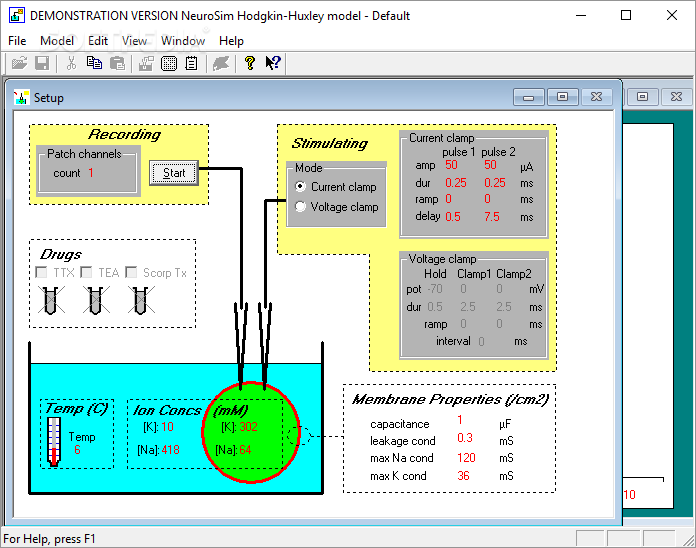Open the View menu
The height and width of the screenshot is (548, 696).
point(134,41)
